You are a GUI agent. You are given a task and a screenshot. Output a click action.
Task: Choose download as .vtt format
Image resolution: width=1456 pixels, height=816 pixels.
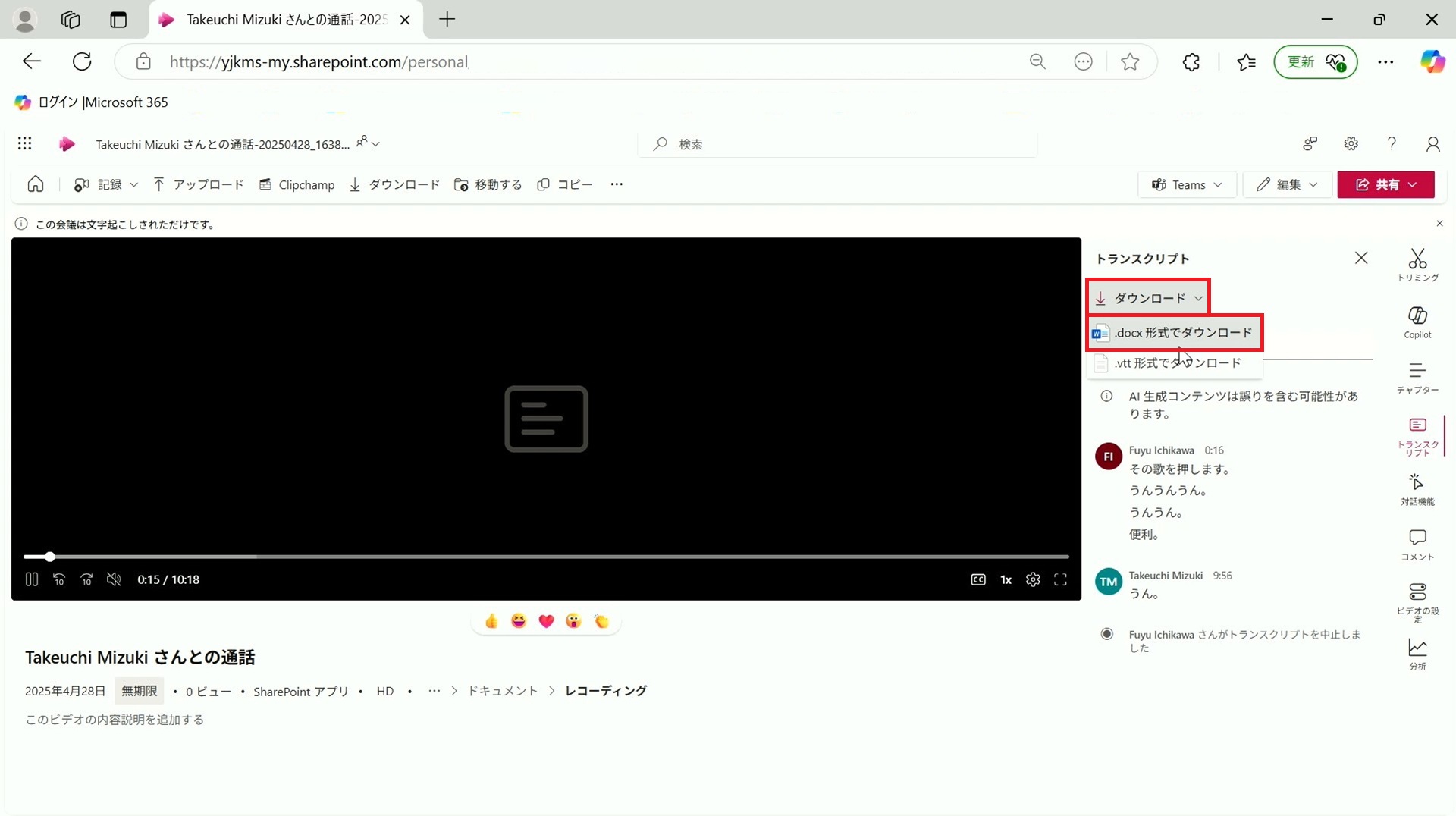1175,363
